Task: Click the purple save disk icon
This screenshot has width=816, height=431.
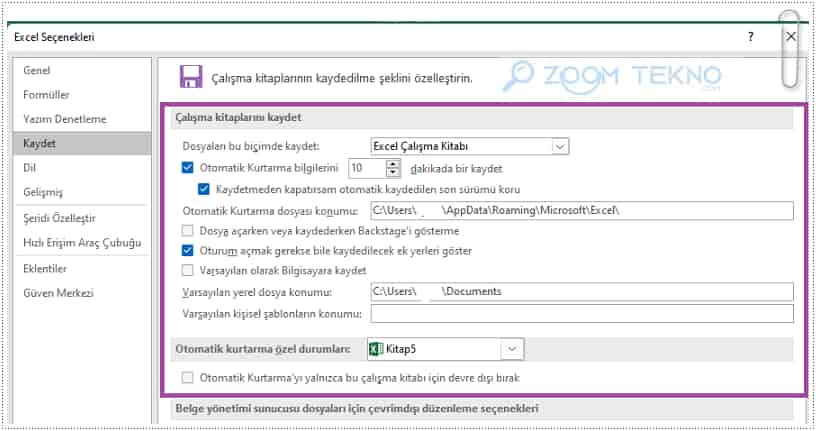Action: (x=191, y=77)
